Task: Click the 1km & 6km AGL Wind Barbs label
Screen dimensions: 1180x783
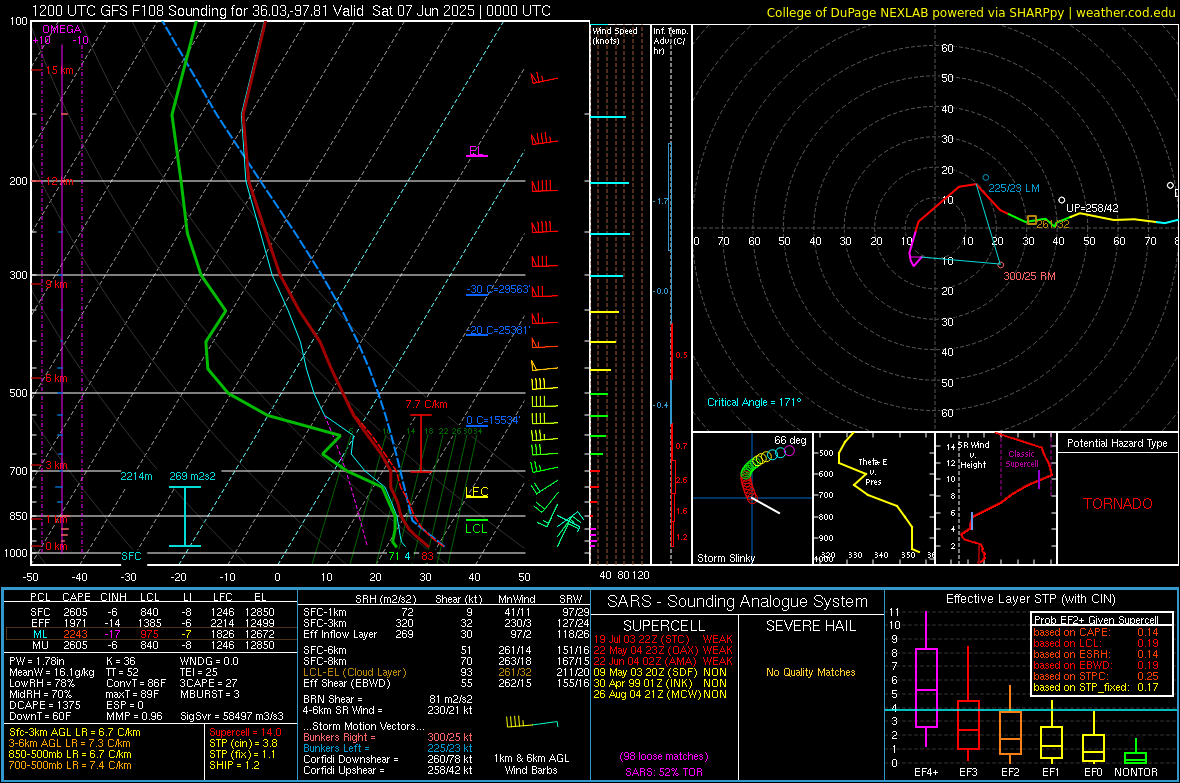Action: [x=531, y=764]
